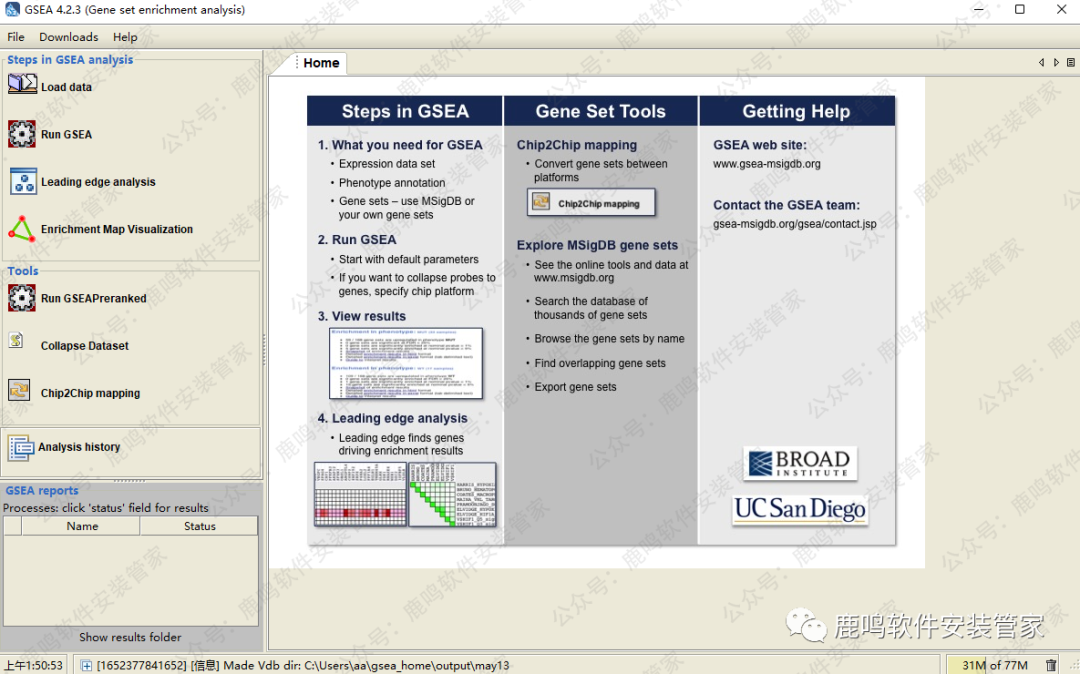Click the 'Steps in GSEA' header

point(405,111)
